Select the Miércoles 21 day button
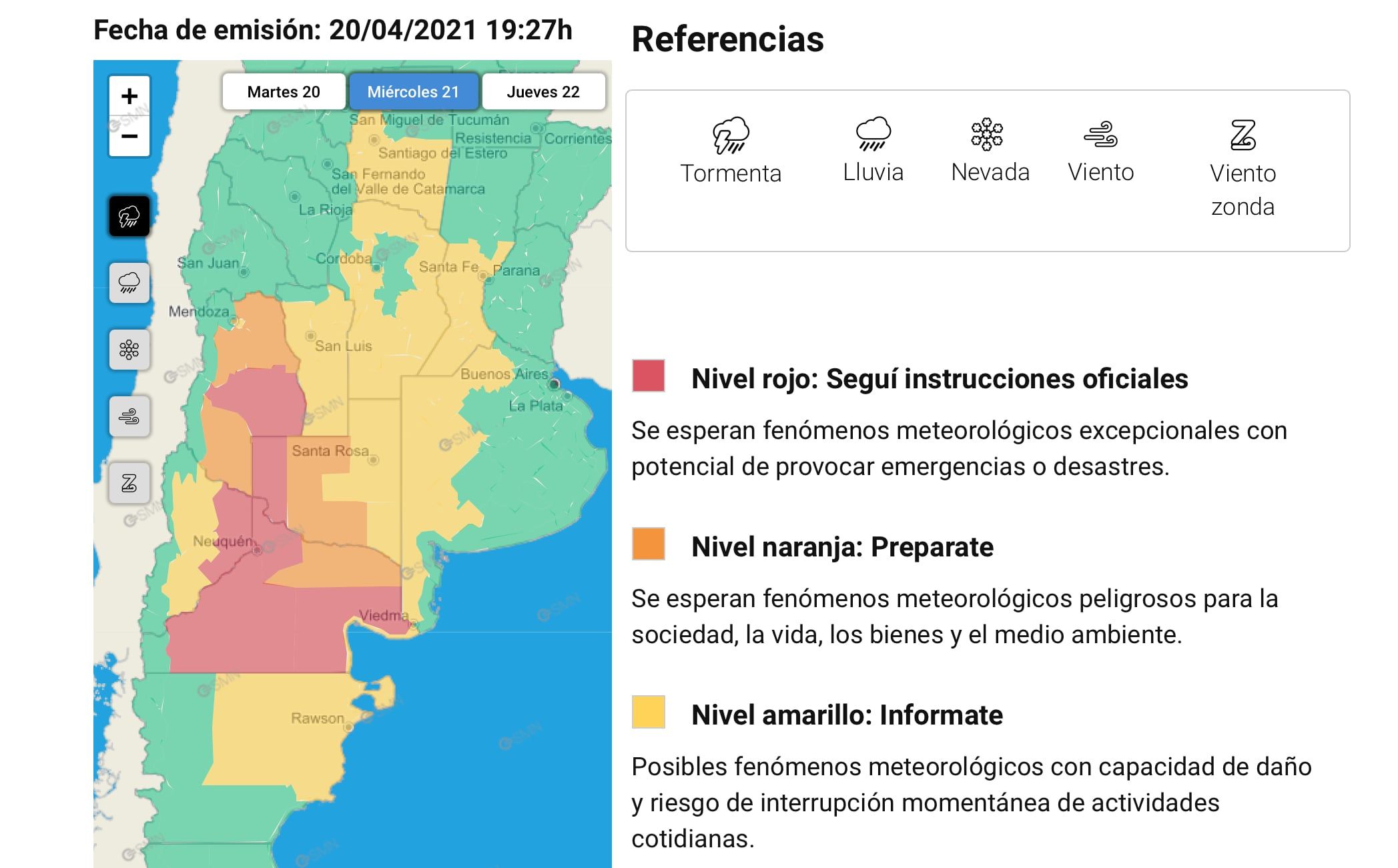The image size is (1398, 868). (x=413, y=91)
